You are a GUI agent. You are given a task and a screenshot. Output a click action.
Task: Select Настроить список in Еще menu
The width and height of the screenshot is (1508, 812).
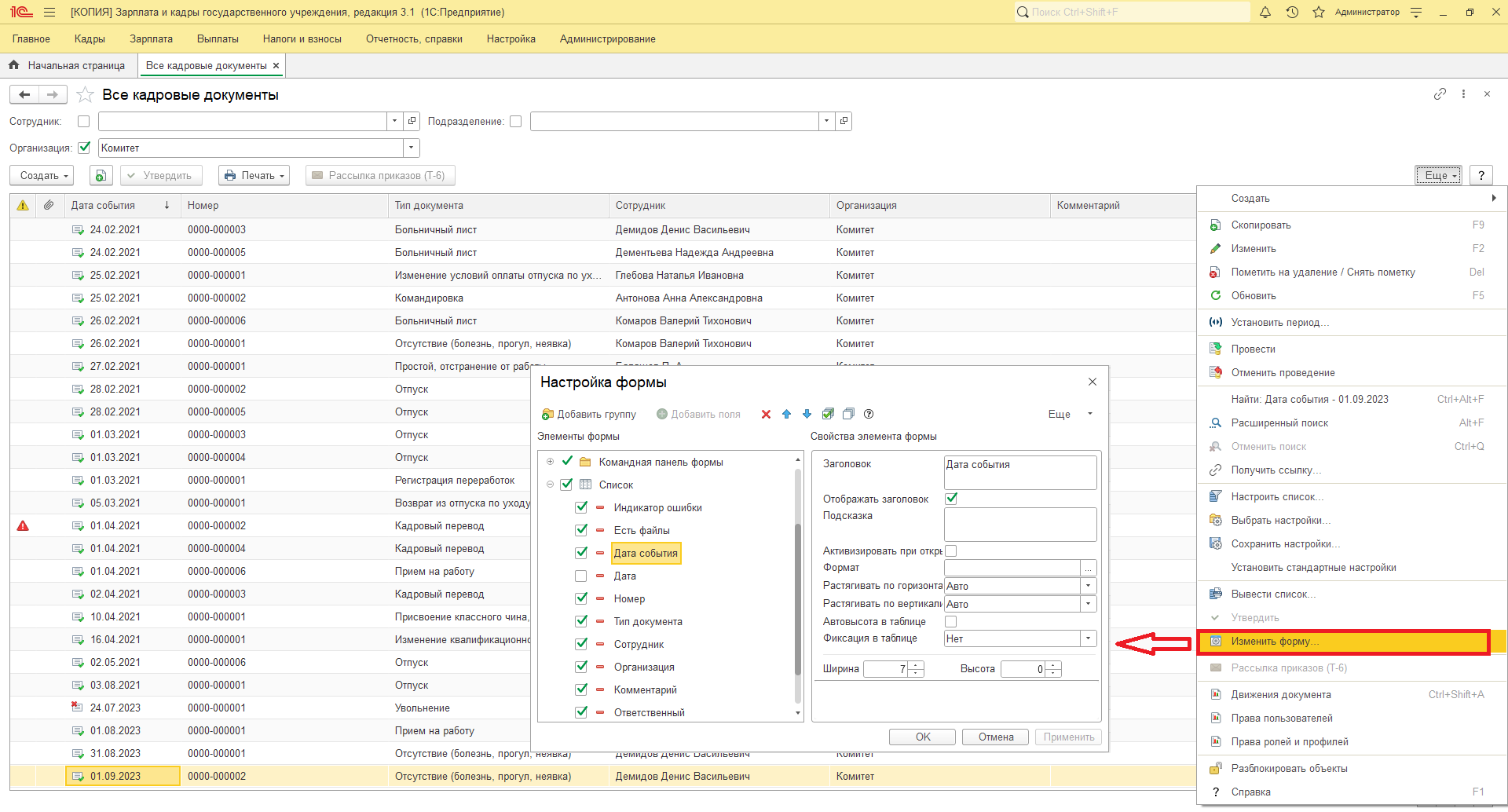1278,497
